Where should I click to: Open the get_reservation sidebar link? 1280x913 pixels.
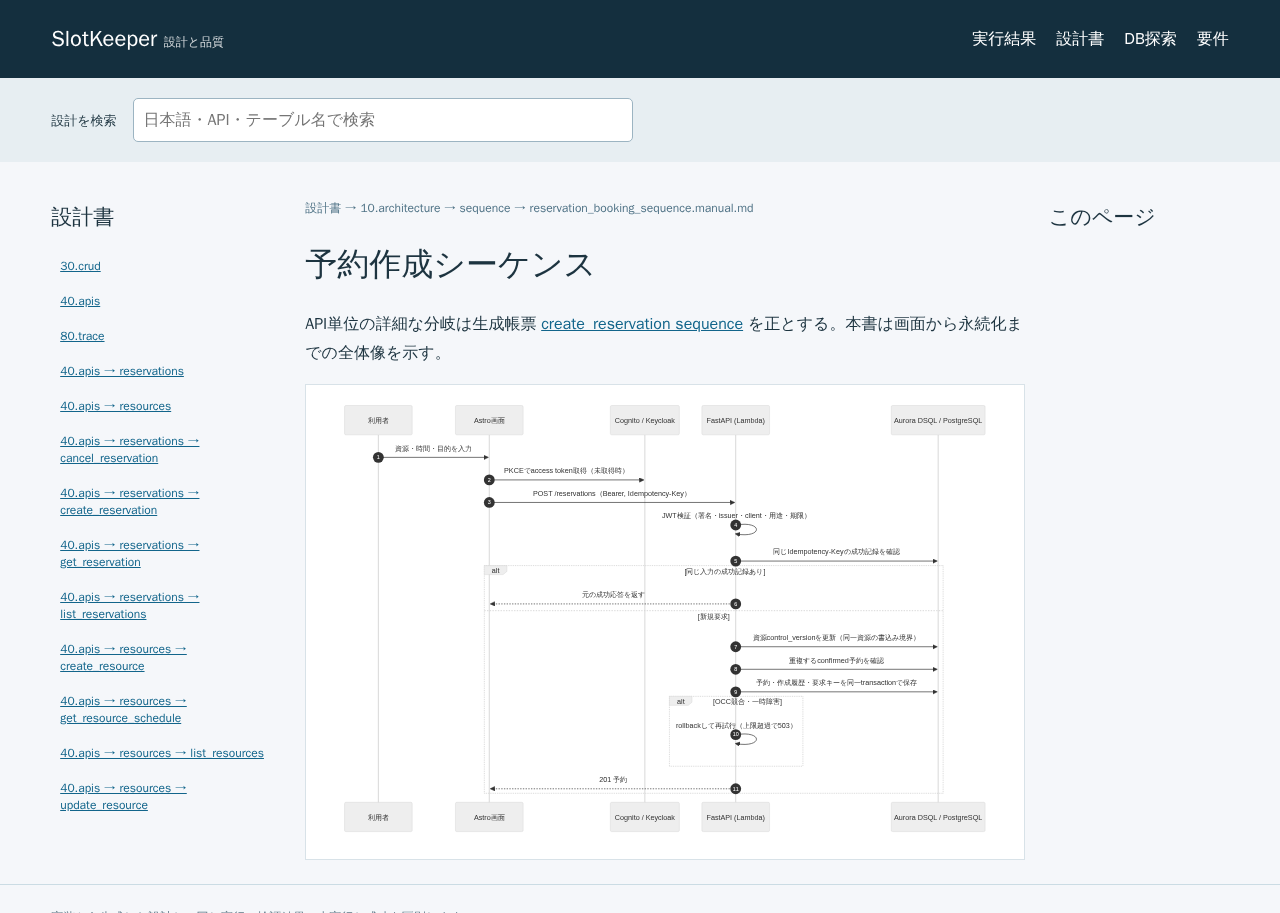click(130, 553)
